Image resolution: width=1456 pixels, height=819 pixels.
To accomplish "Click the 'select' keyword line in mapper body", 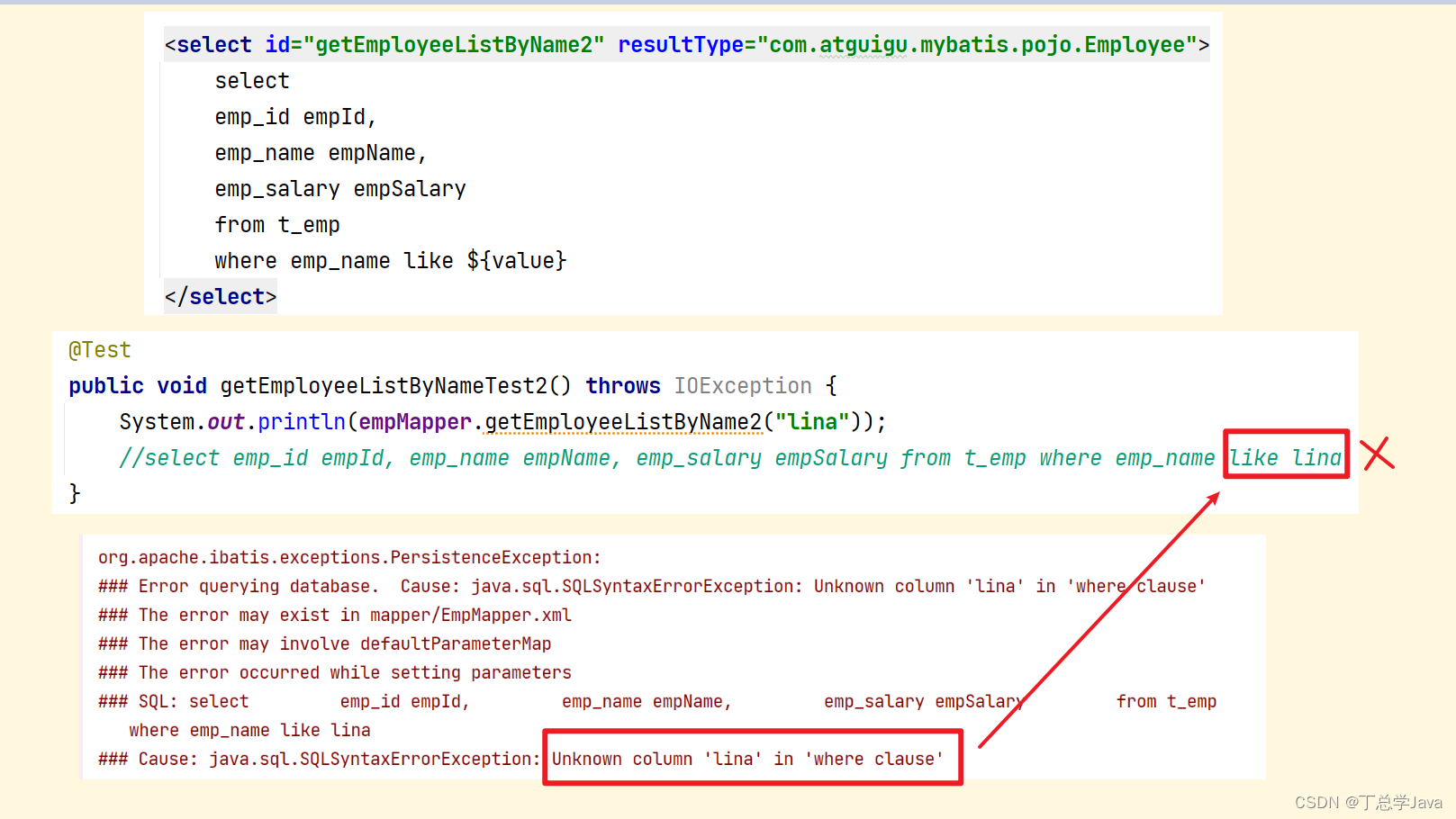I will (252, 81).
